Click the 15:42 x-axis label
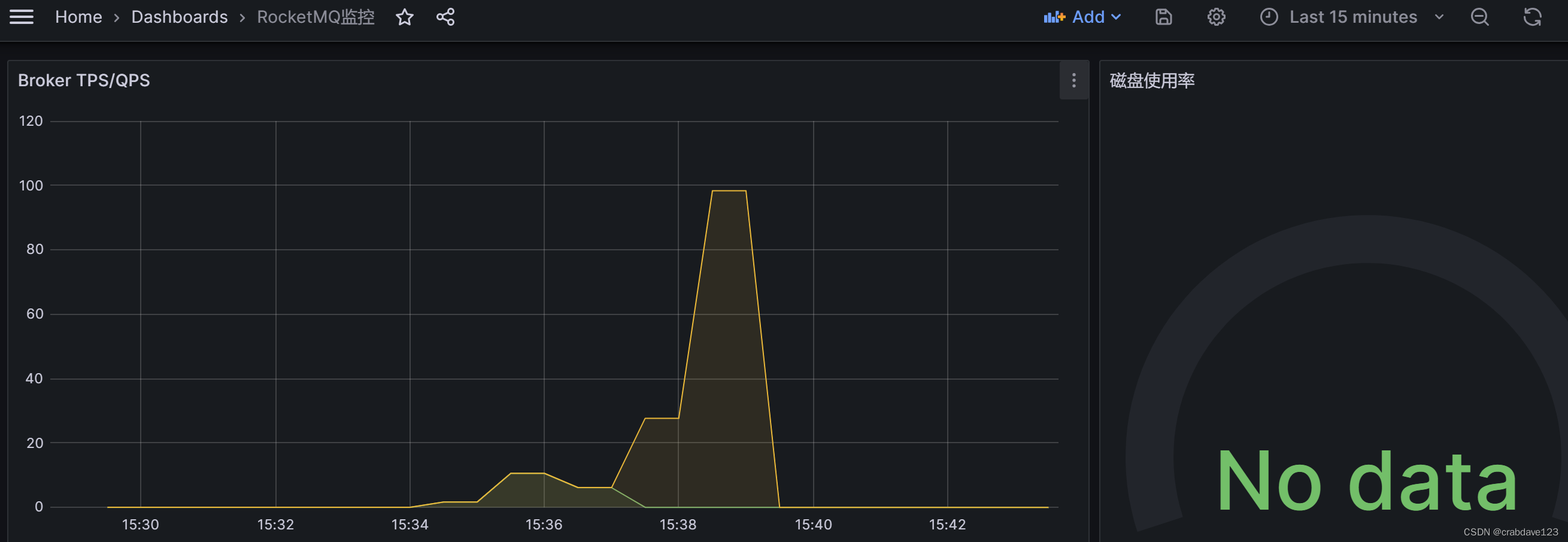Image resolution: width=1568 pixels, height=542 pixels. coord(947,525)
